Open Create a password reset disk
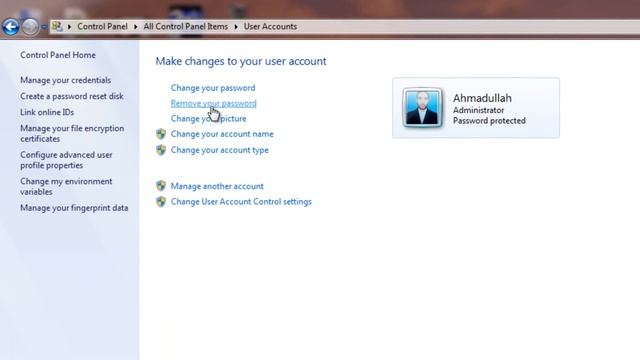 click(72, 96)
